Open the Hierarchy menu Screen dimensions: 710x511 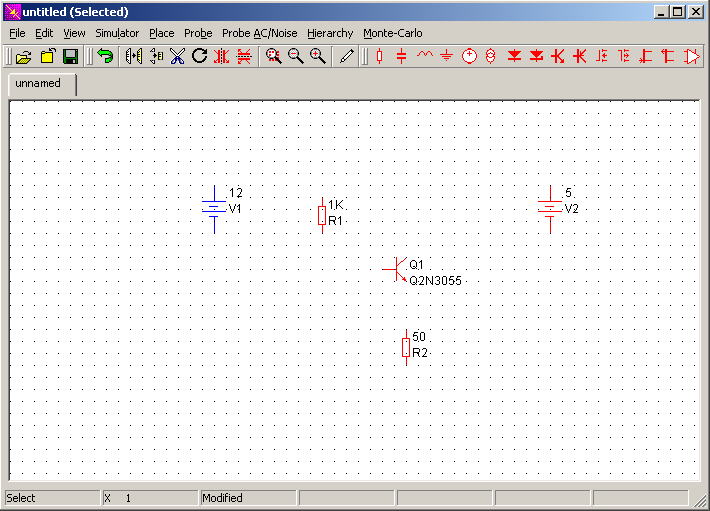(x=330, y=33)
